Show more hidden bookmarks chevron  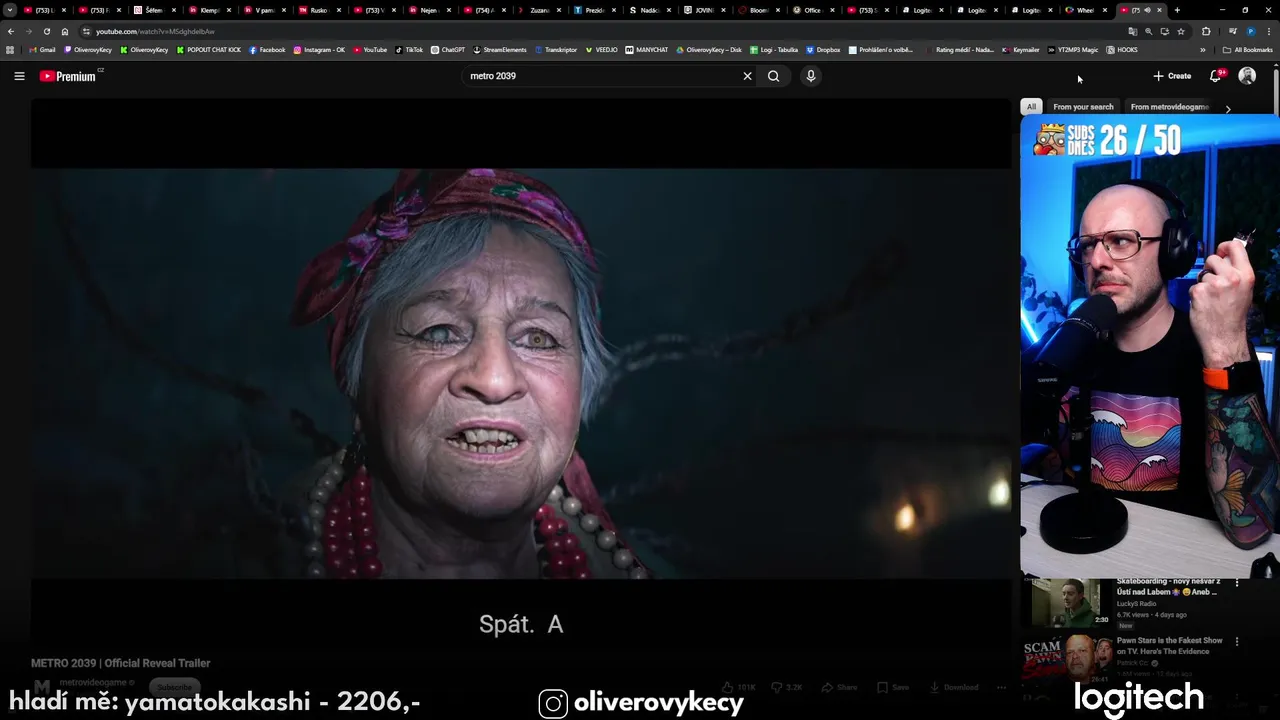pos(1203,50)
